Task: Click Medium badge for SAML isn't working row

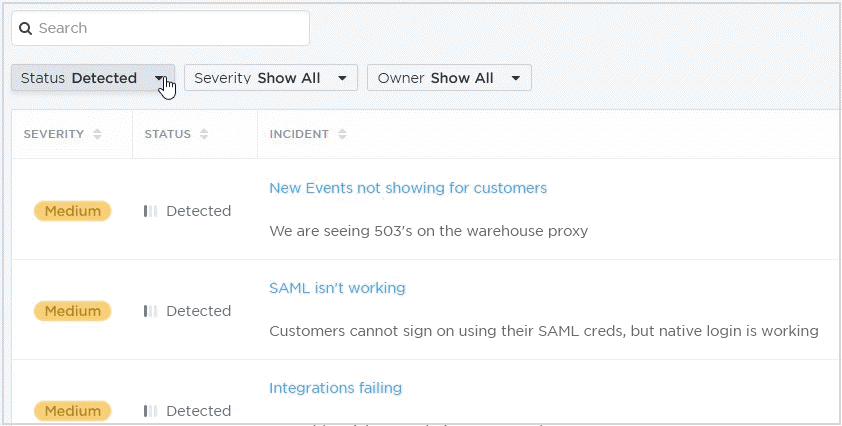Action: click(72, 311)
